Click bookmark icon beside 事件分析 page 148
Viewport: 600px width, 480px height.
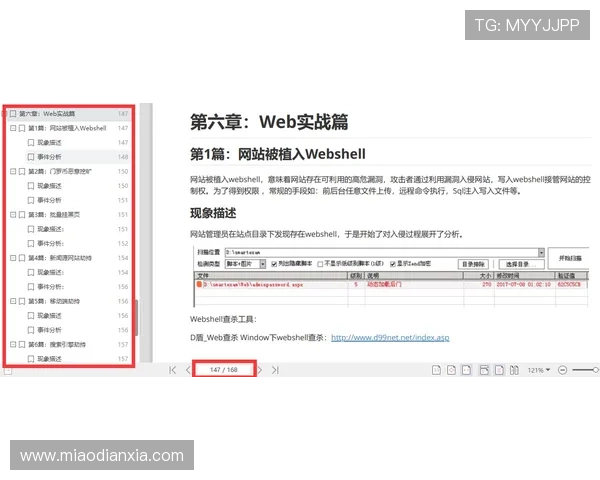tap(31, 157)
